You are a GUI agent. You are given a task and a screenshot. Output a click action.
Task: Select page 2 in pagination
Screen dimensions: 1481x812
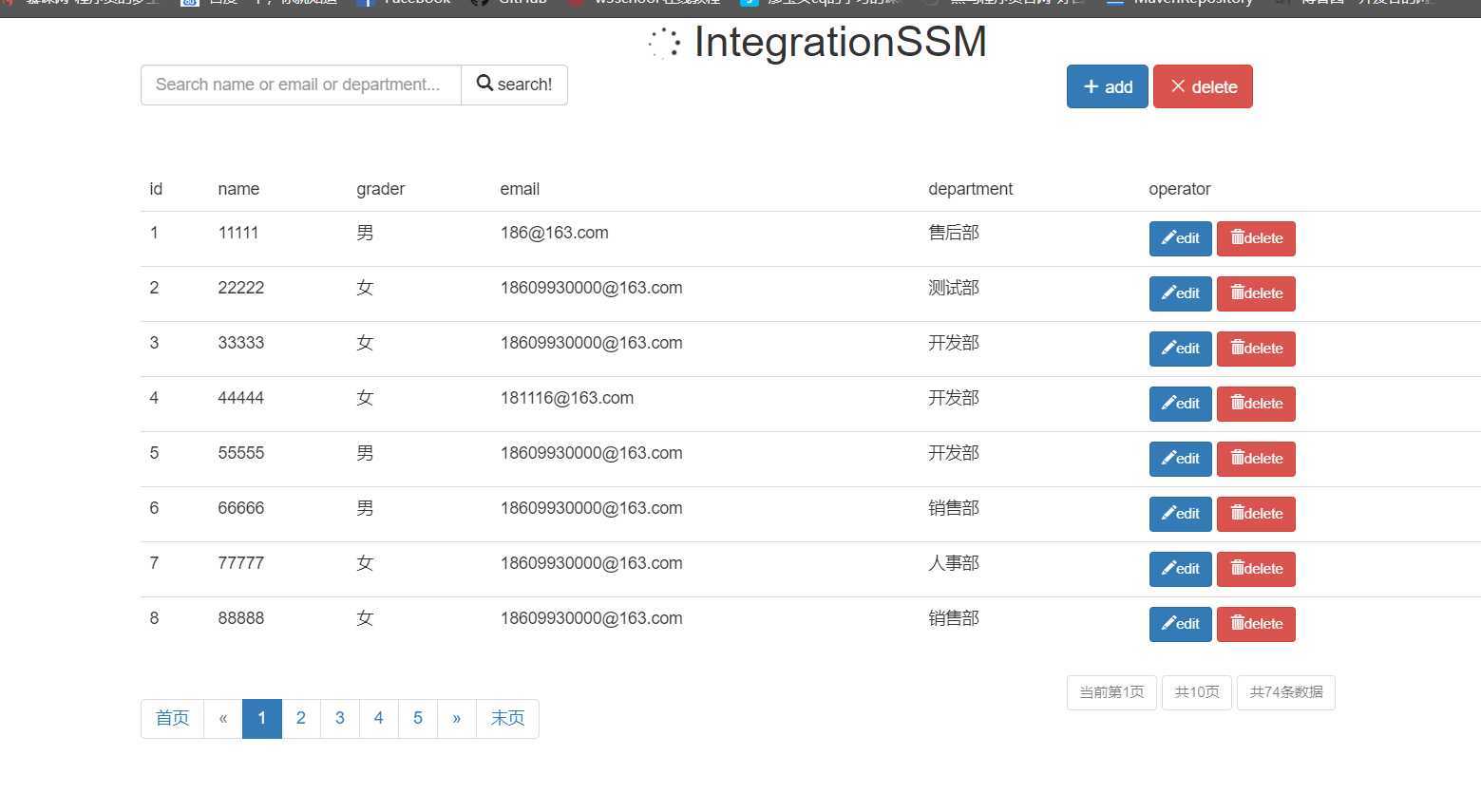click(301, 719)
